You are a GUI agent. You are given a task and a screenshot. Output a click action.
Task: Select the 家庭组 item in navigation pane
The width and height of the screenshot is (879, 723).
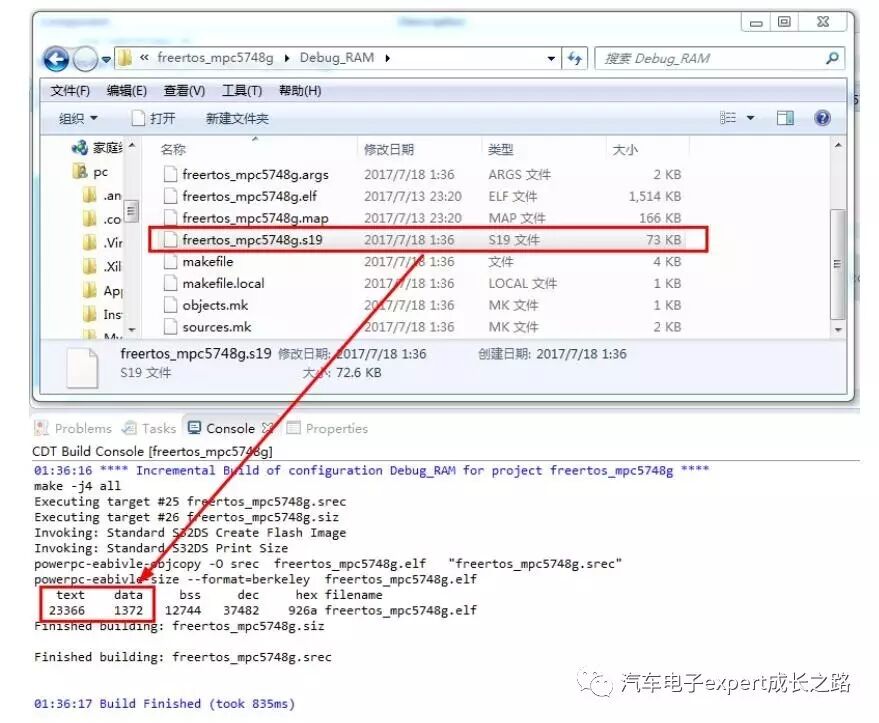coord(97,147)
